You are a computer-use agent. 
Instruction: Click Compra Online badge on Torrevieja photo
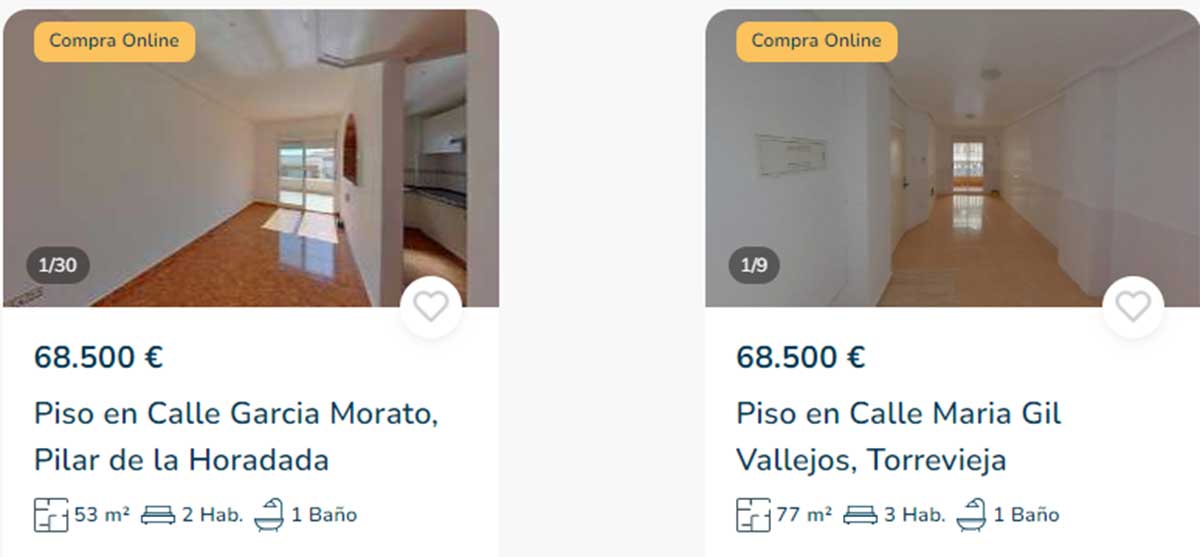[x=816, y=41]
